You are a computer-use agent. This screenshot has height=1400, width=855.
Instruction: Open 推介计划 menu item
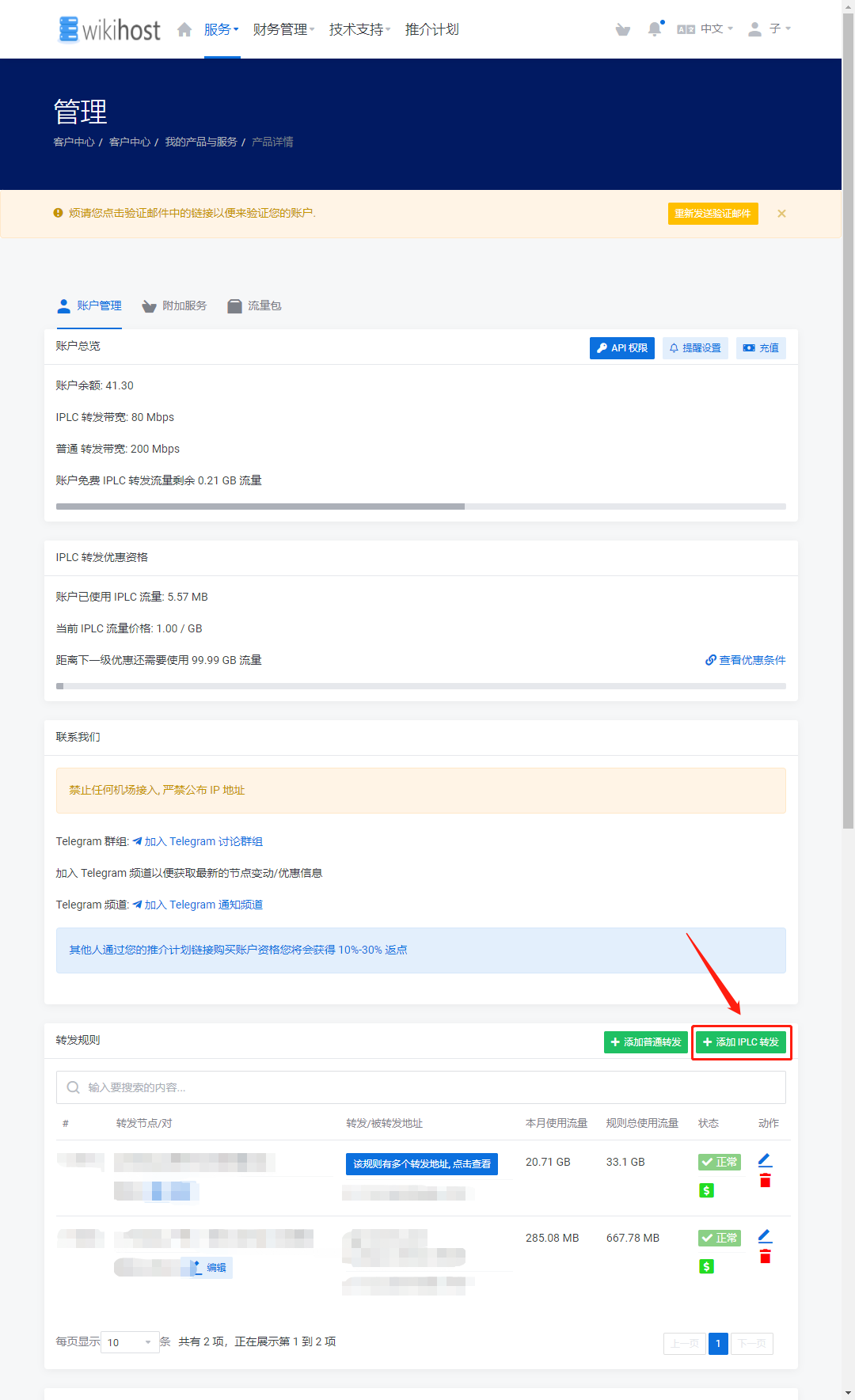click(x=432, y=29)
